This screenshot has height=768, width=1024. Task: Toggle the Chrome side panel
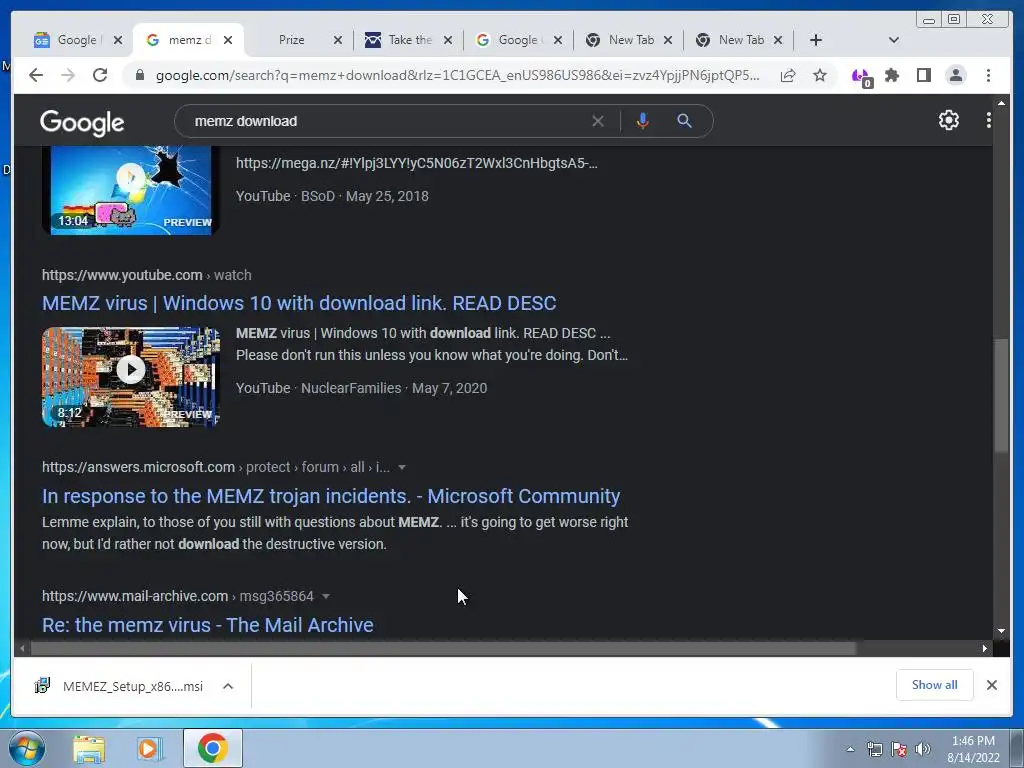point(923,76)
